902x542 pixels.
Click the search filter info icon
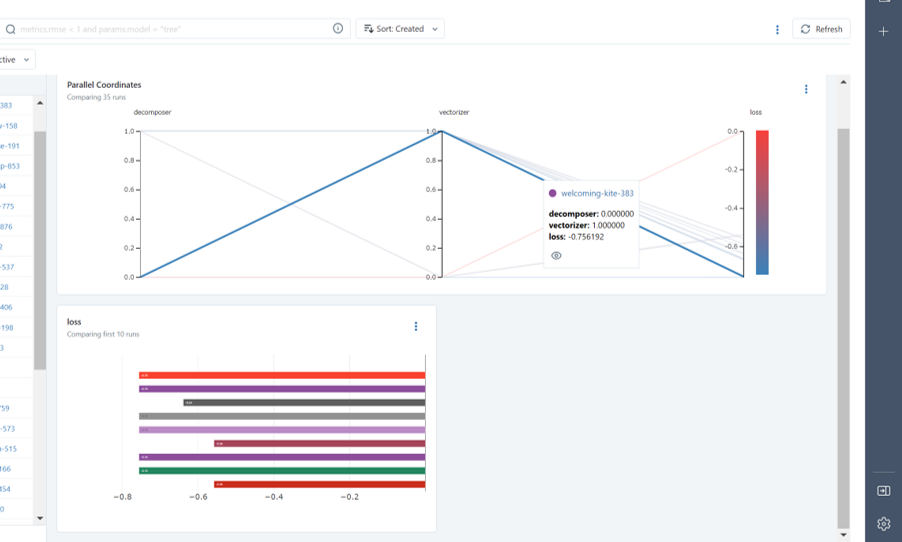pos(338,28)
